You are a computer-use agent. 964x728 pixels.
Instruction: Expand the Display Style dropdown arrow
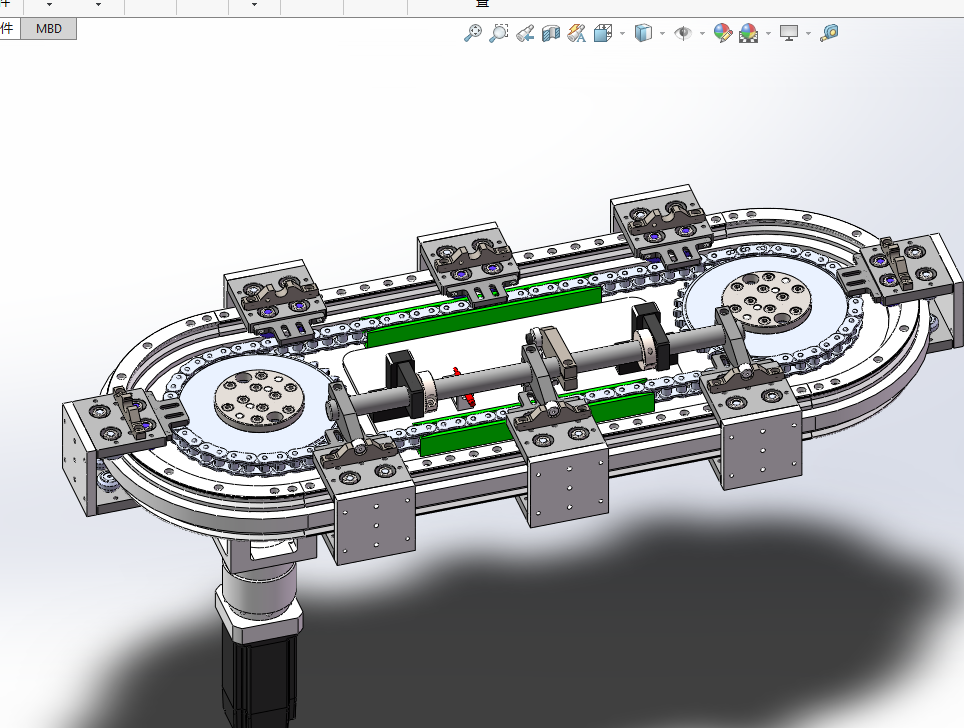[x=662, y=34]
